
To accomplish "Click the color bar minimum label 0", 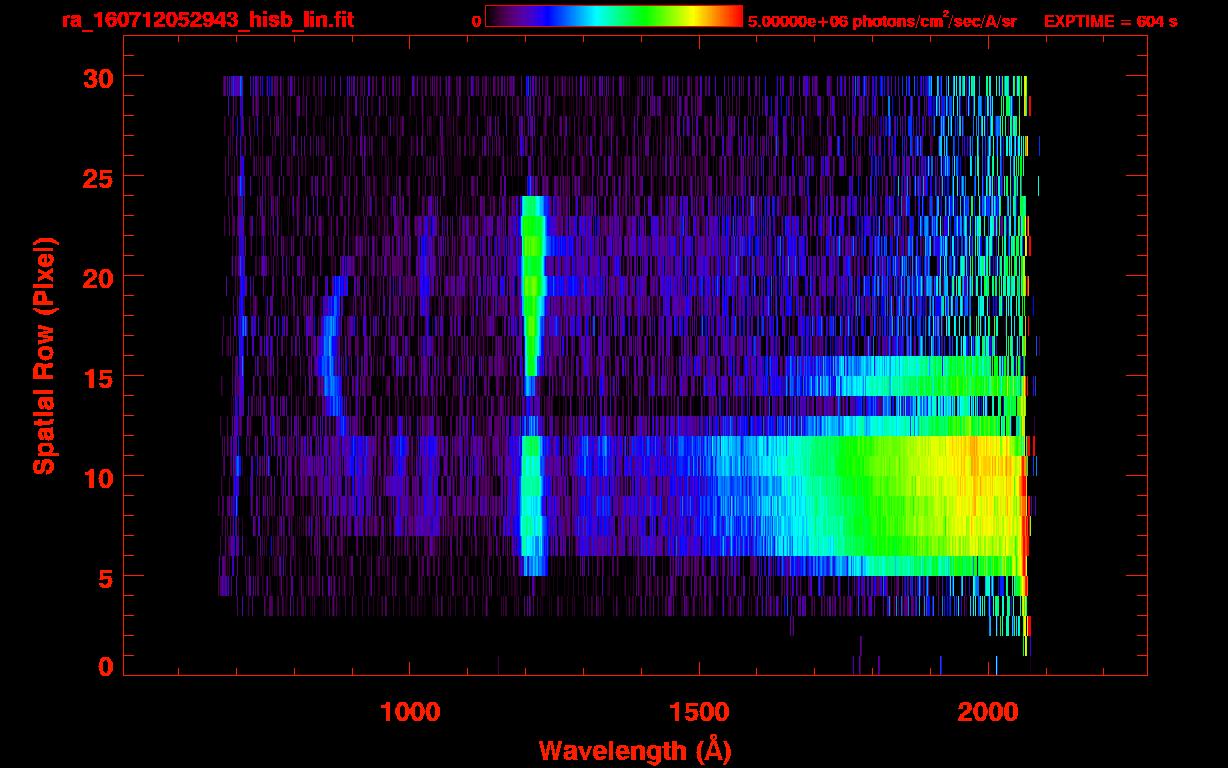I will 477,21.
